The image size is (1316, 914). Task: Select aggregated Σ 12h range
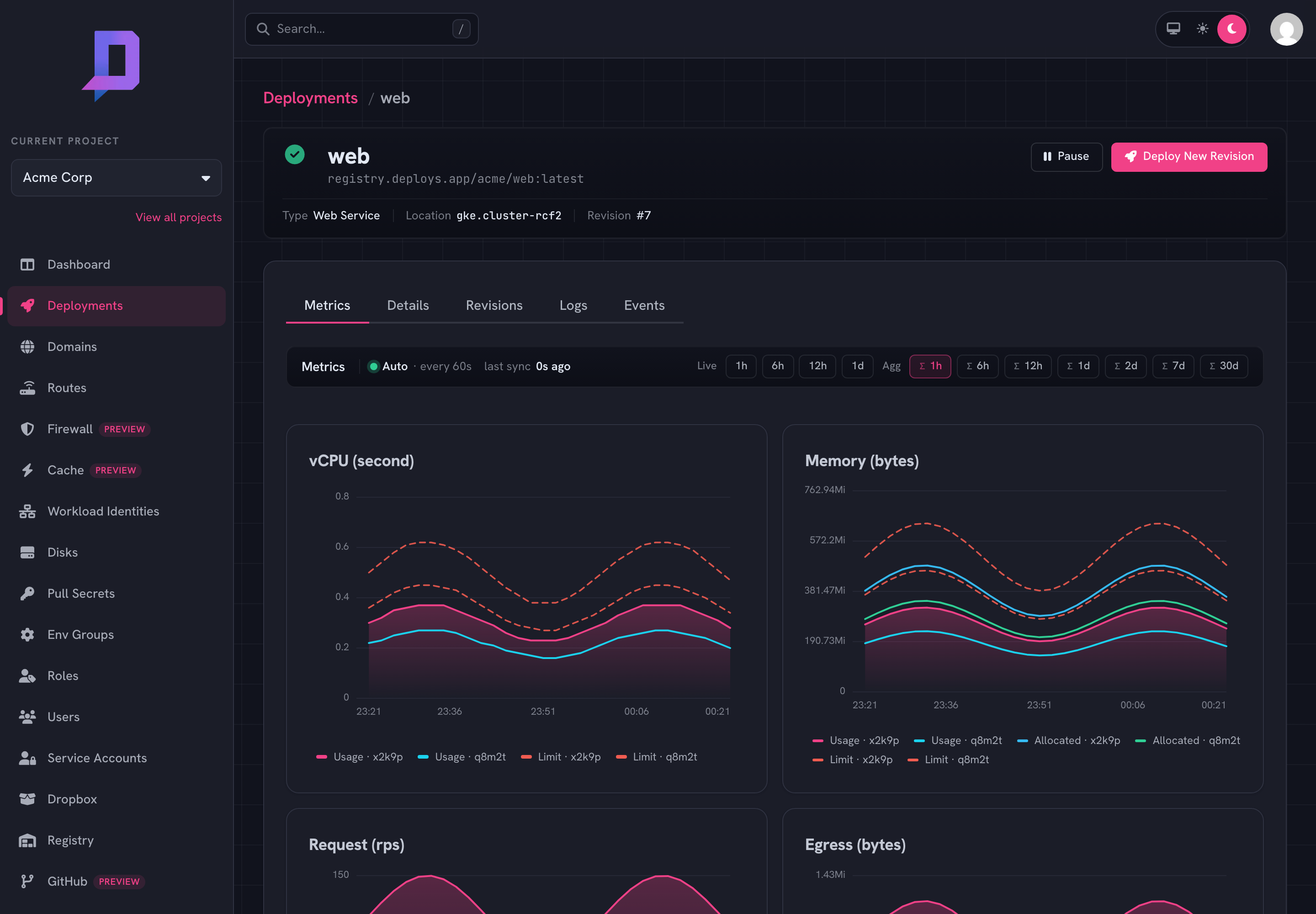click(1028, 367)
